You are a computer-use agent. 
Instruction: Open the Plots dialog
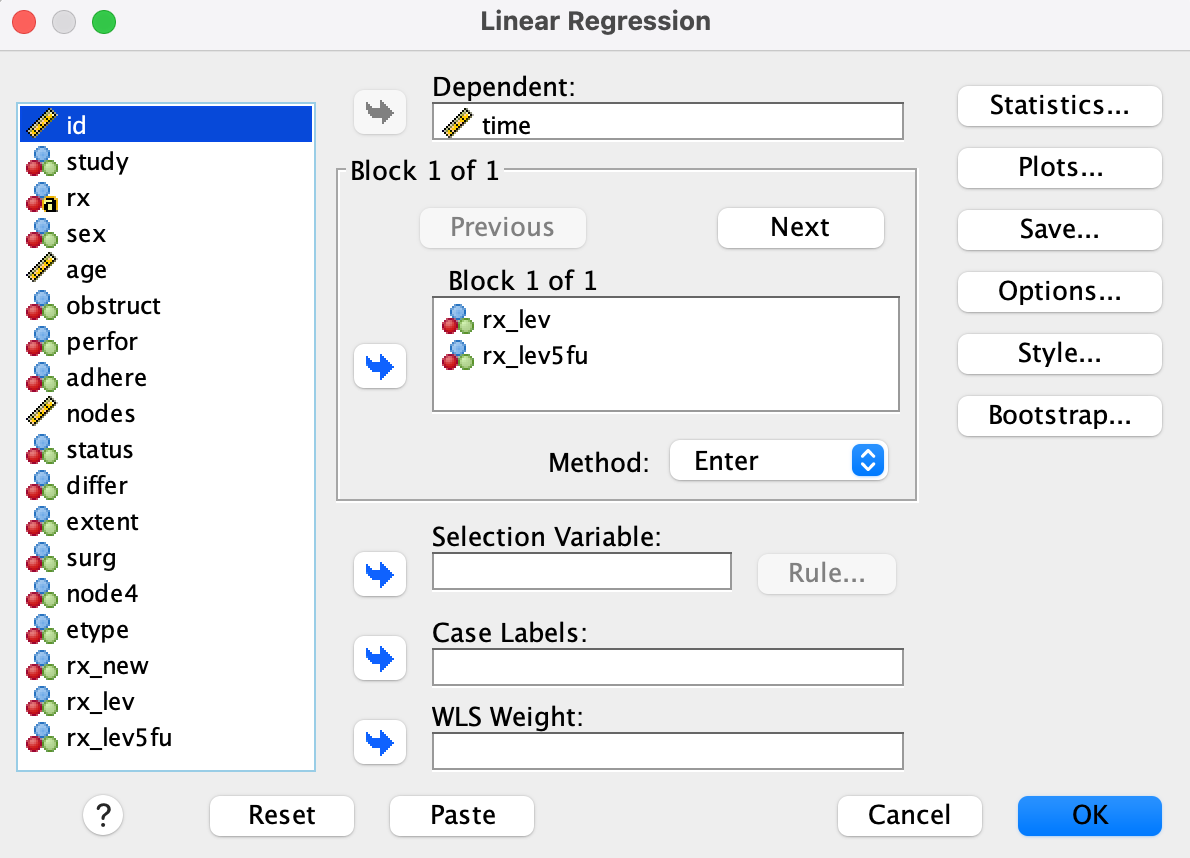[x=1059, y=168]
